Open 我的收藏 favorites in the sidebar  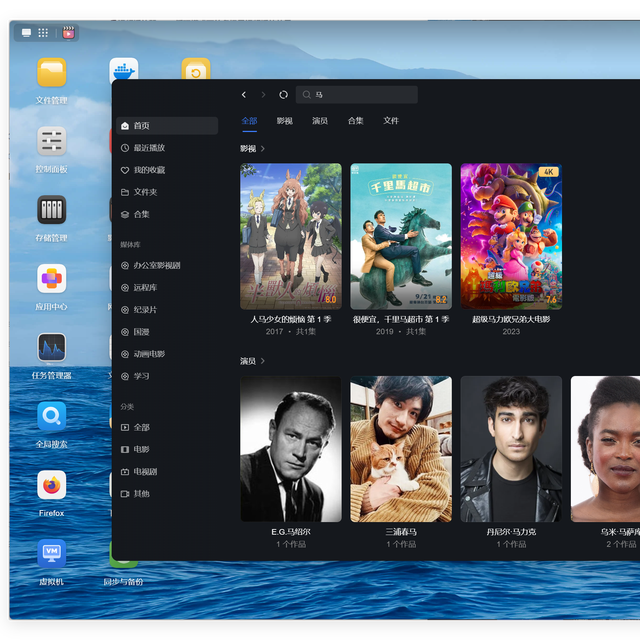pos(149,170)
